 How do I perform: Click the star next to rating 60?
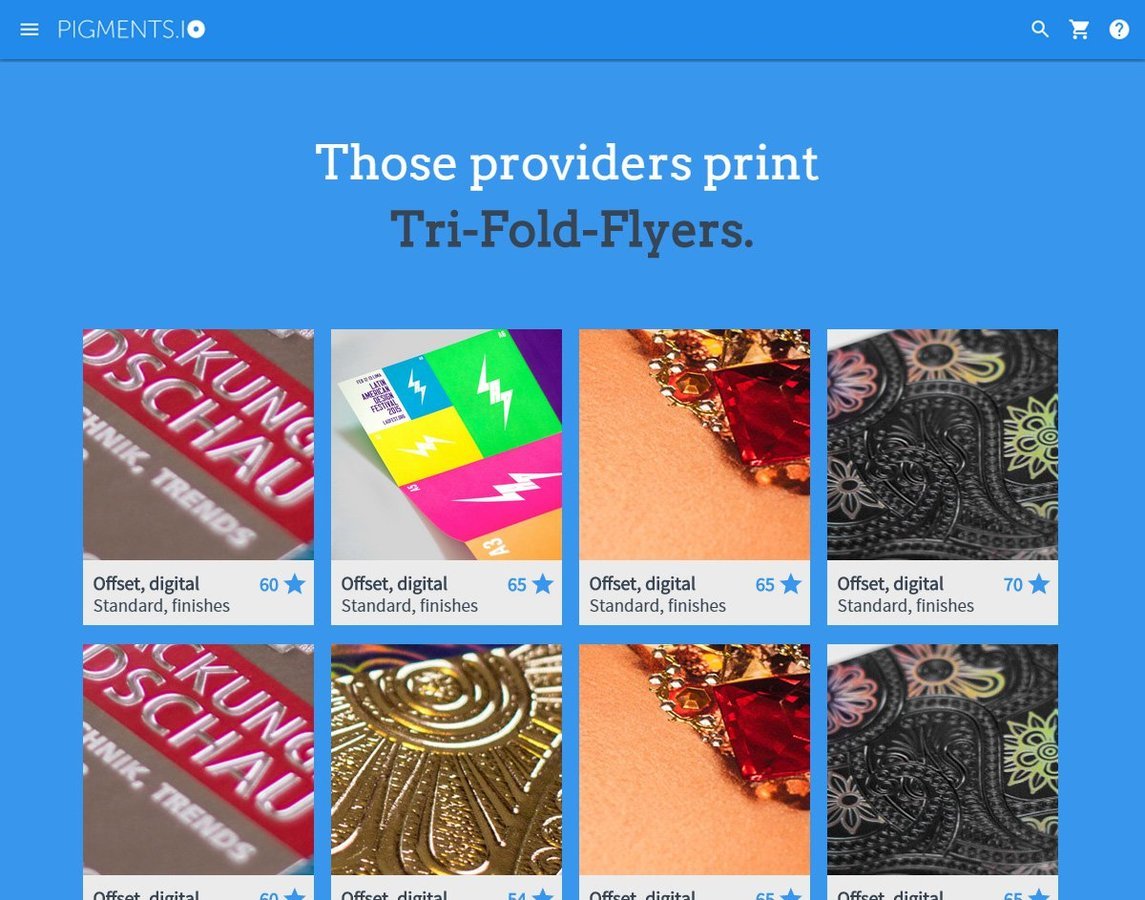point(294,584)
